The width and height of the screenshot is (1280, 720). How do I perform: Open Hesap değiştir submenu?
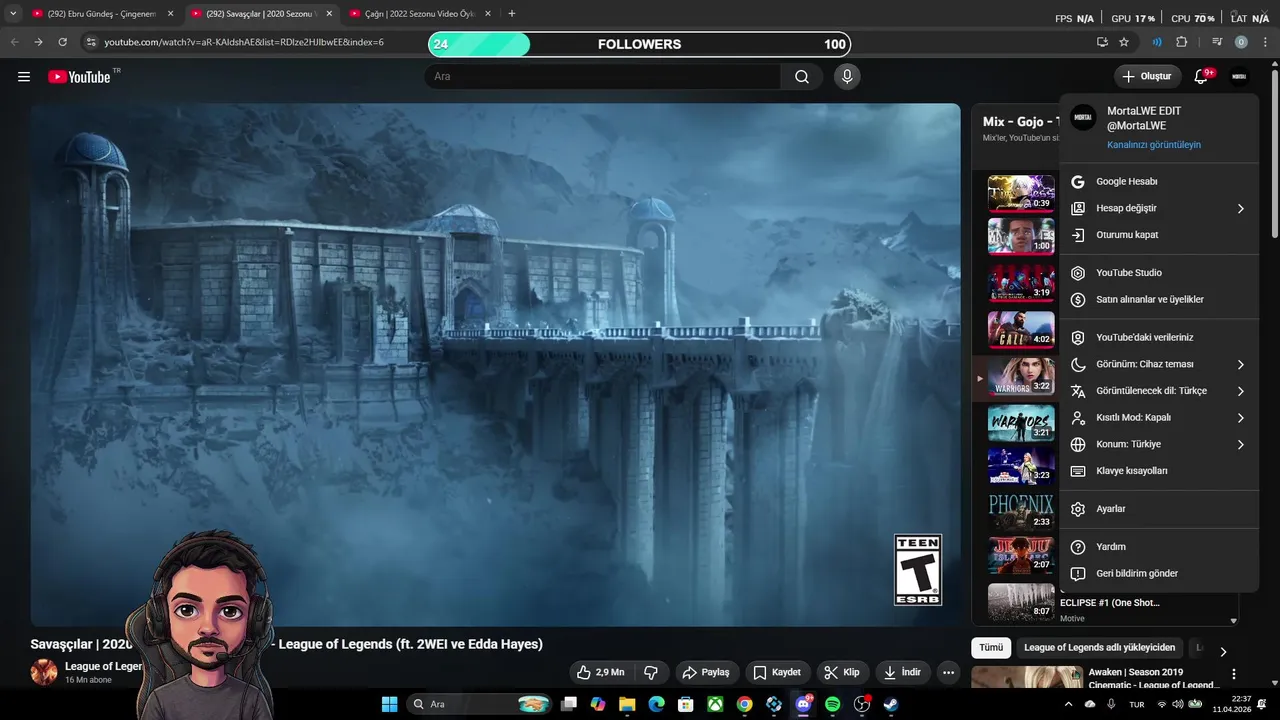pyautogui.click(x=1159, y=208)
